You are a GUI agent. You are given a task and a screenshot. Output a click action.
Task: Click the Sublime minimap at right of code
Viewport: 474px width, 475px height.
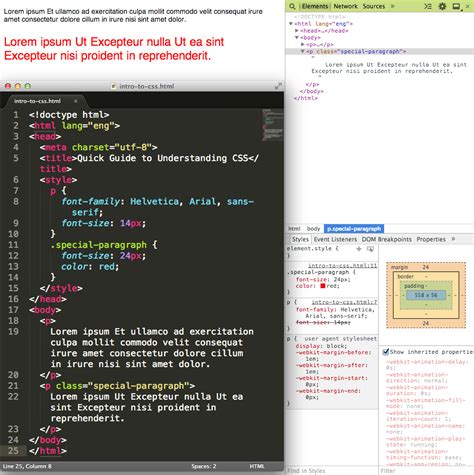tap(272, 125)
